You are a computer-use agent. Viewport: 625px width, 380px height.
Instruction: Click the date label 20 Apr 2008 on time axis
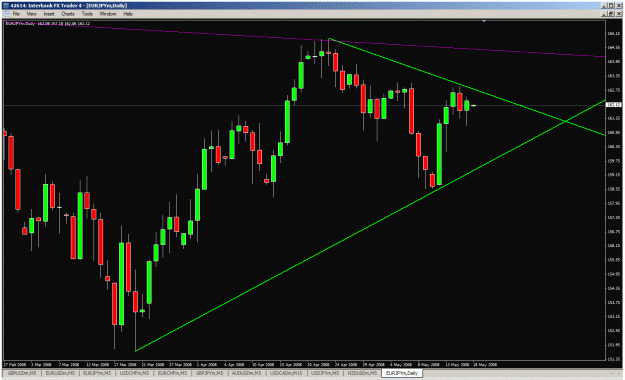pyautogui.click(x=318, y=364)
